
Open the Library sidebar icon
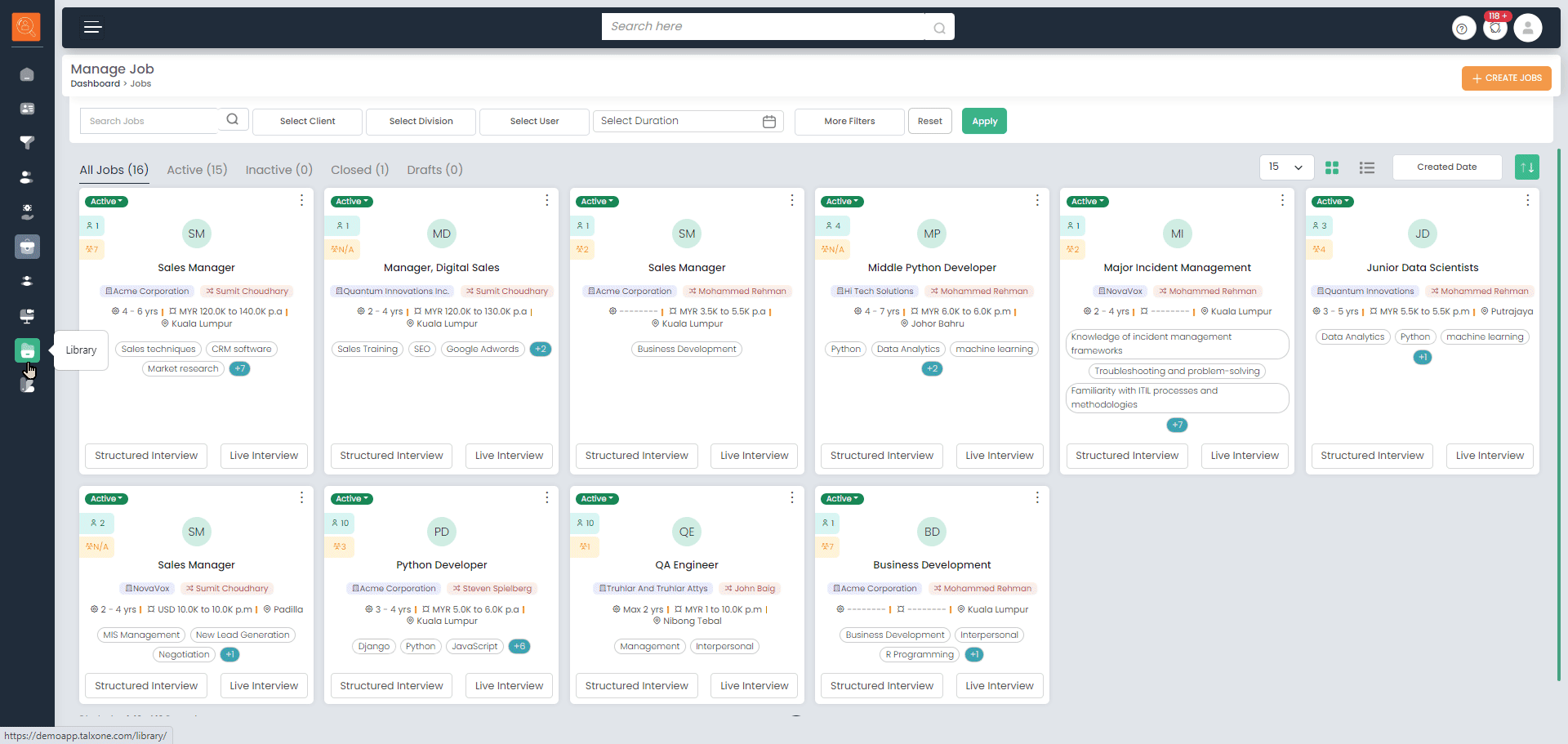[27, 350]
